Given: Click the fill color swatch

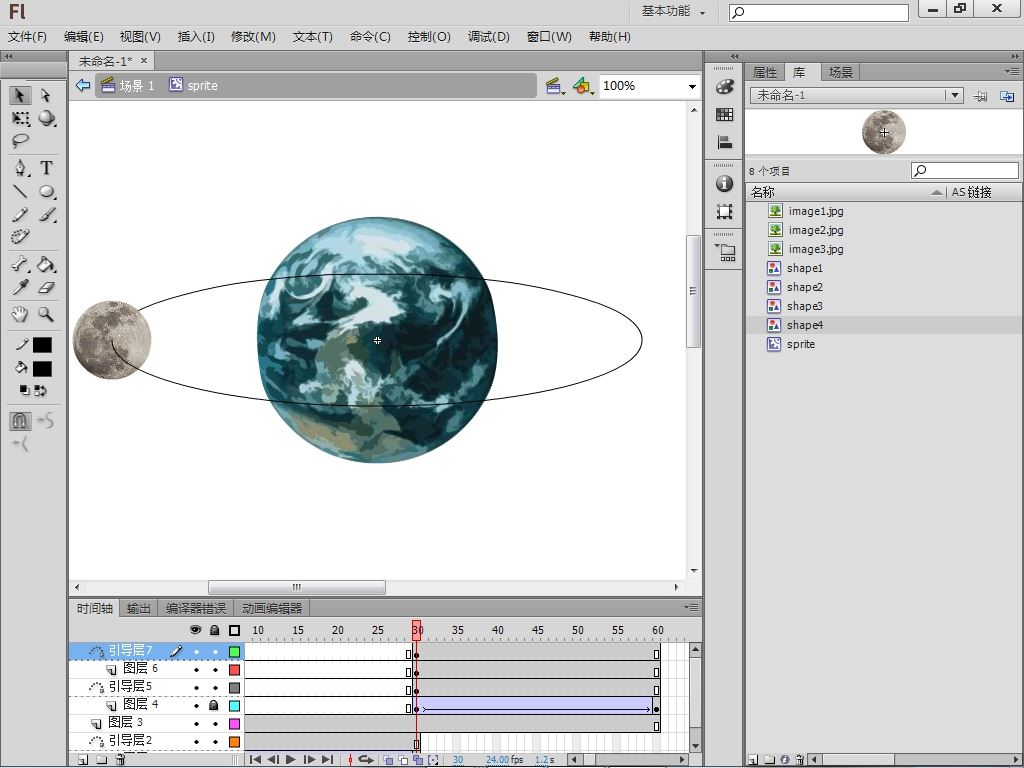Looking at the screenshot, I should click(x=42, y=368).
